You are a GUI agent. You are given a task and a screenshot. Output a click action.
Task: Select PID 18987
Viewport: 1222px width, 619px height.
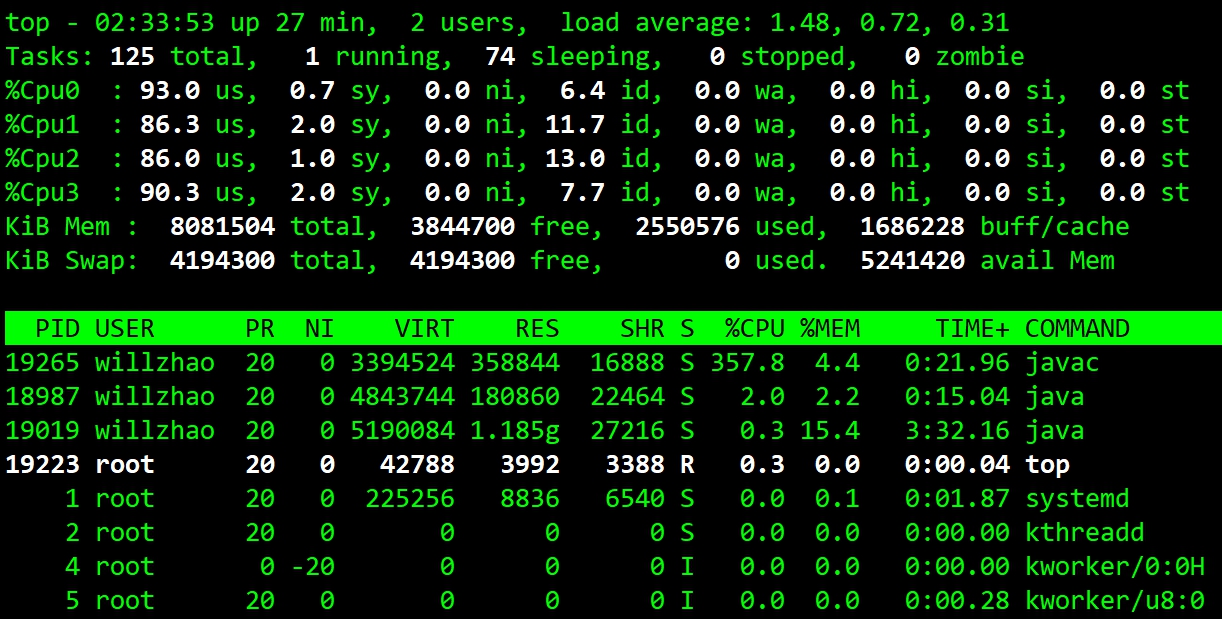[43, 396]
